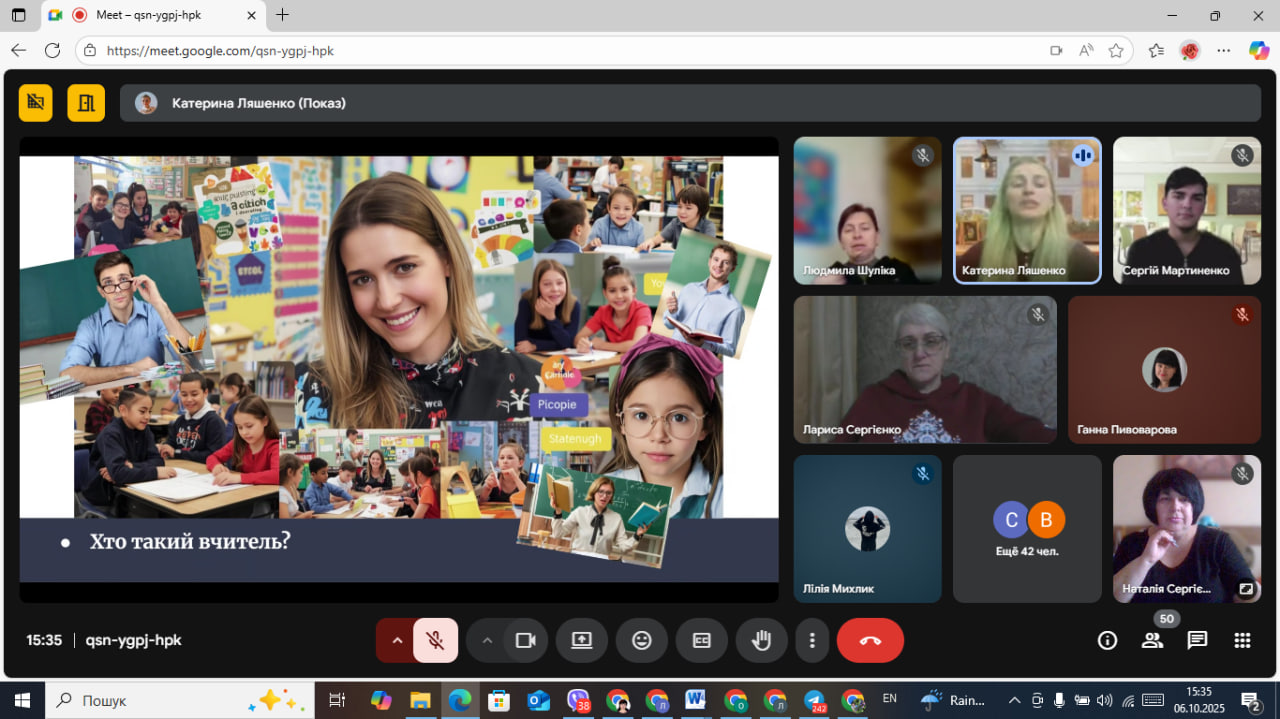Open the in-call chat panel
1280x719 pixels.
(x=1197, y=641)
